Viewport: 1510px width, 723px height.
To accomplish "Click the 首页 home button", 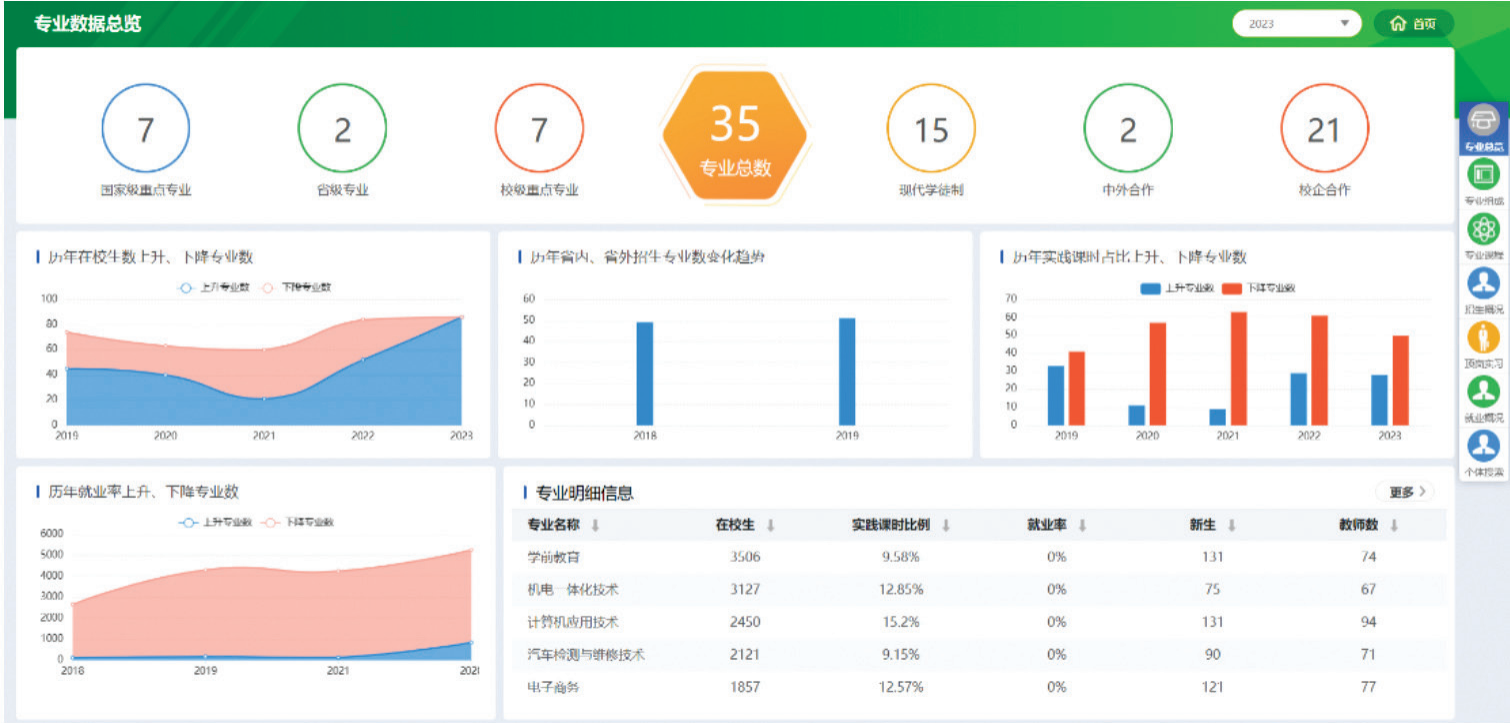I will pos(1413,24).
